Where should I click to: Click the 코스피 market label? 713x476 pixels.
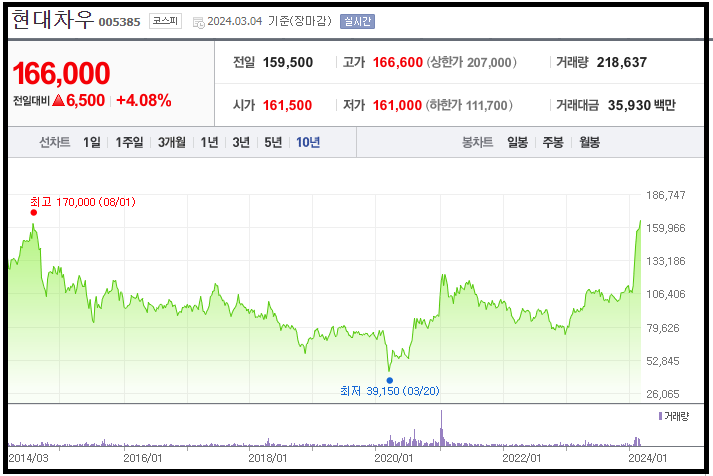(166, 21)
